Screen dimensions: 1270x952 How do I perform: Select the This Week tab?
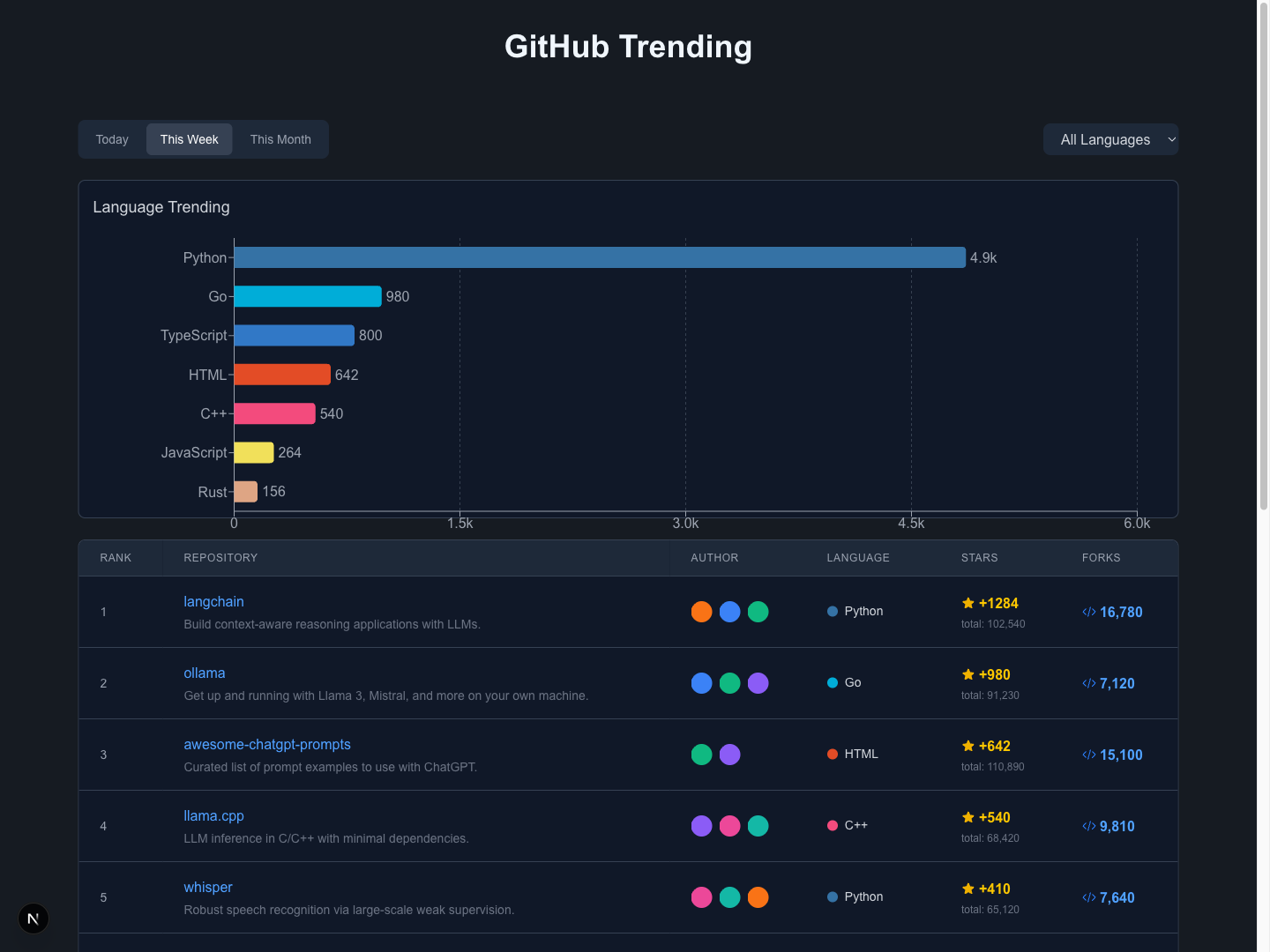(190, 139)
